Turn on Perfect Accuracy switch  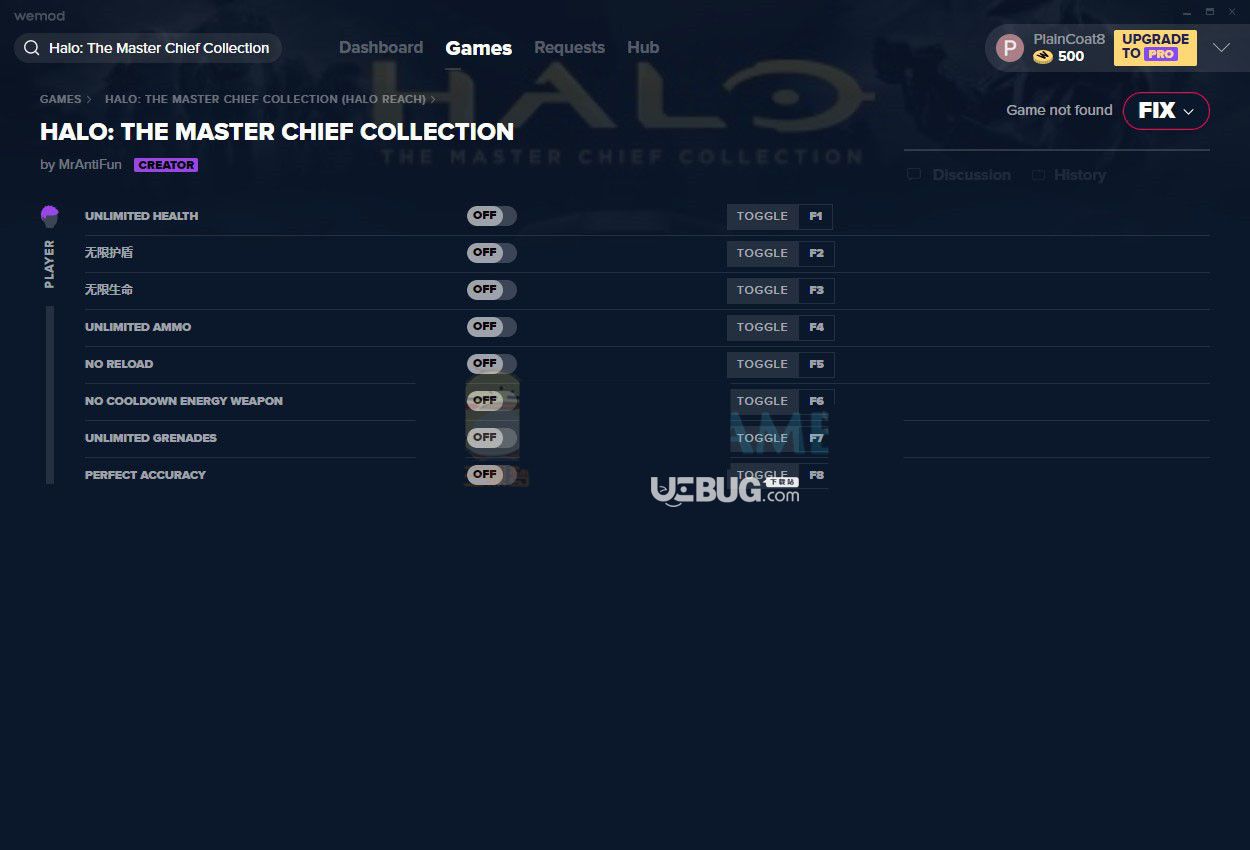(492, 475)
